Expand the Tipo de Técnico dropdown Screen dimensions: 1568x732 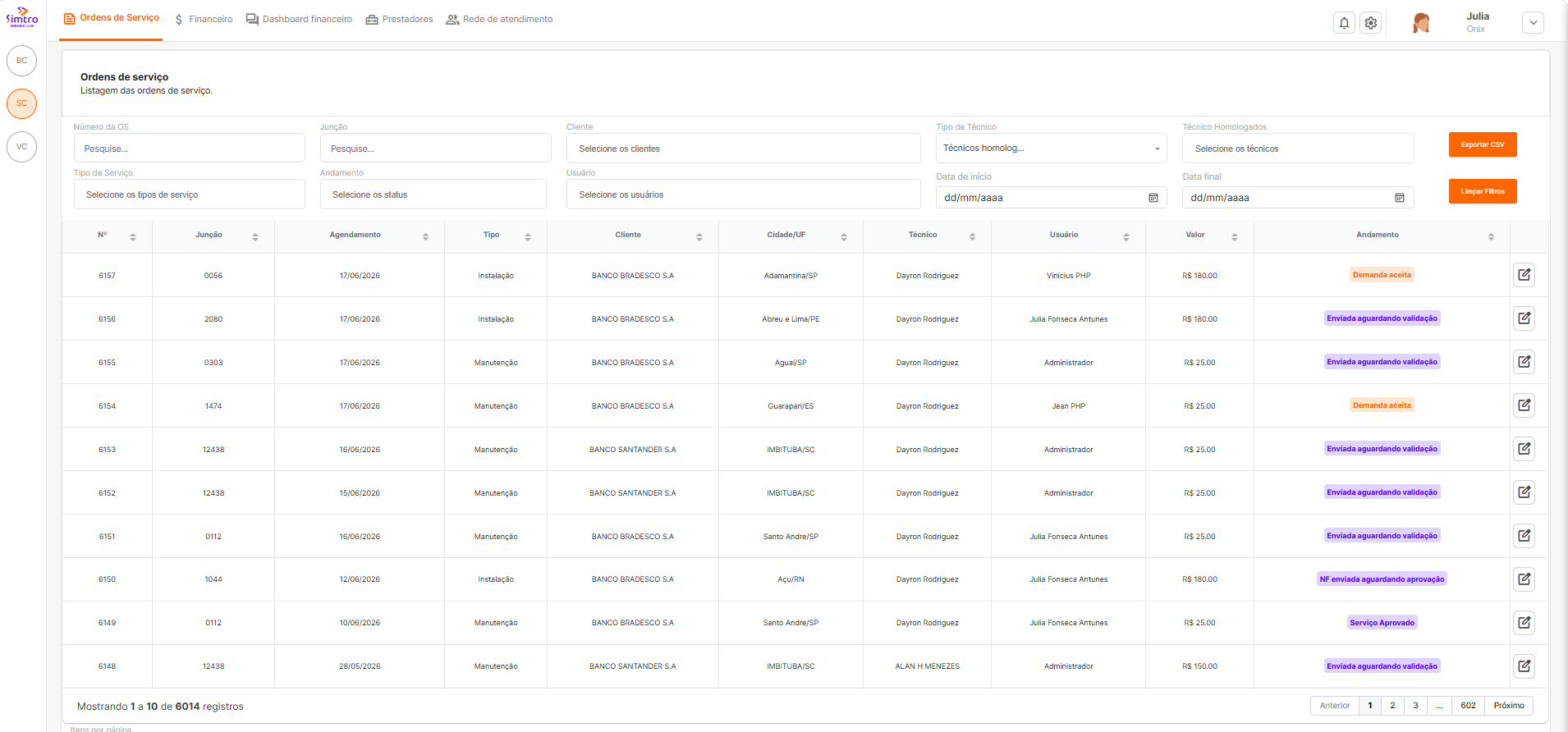coord(1051,149)
